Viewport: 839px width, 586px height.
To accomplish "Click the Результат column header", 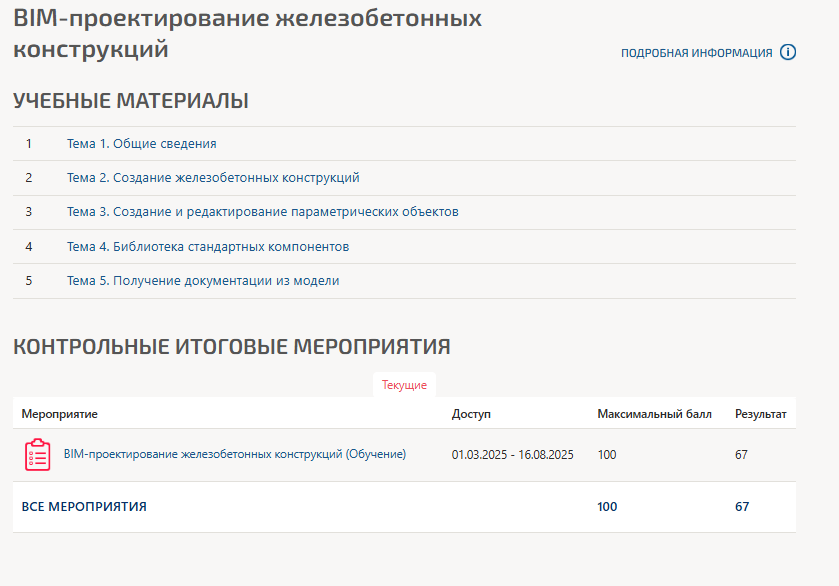I will tap(760, 414).
